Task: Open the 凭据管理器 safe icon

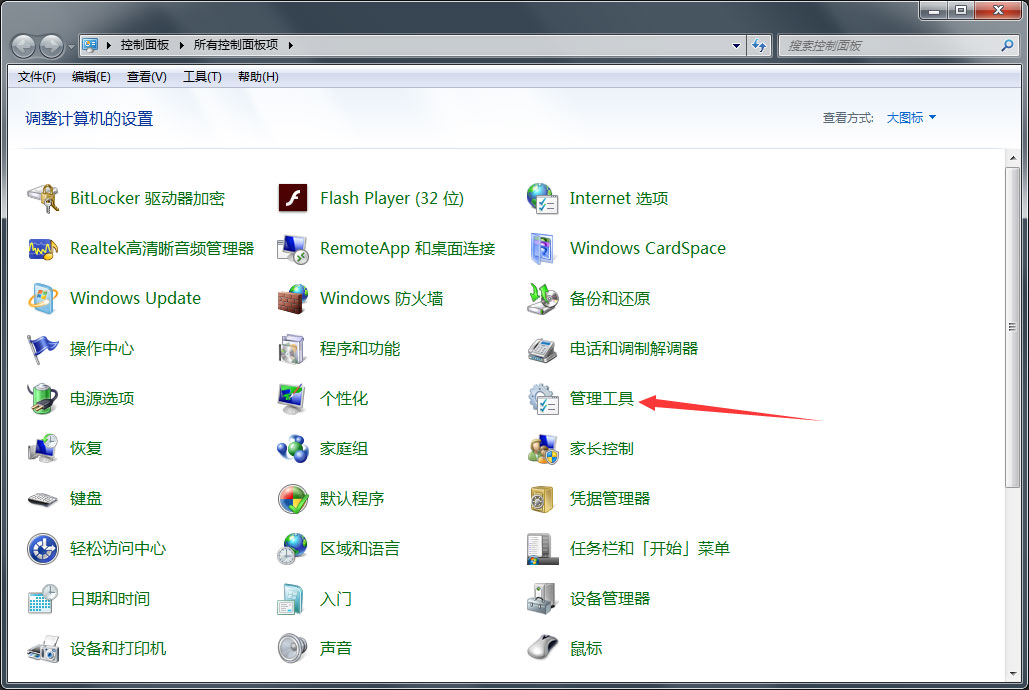Action: pyautogui.click(x=543, y=499)
